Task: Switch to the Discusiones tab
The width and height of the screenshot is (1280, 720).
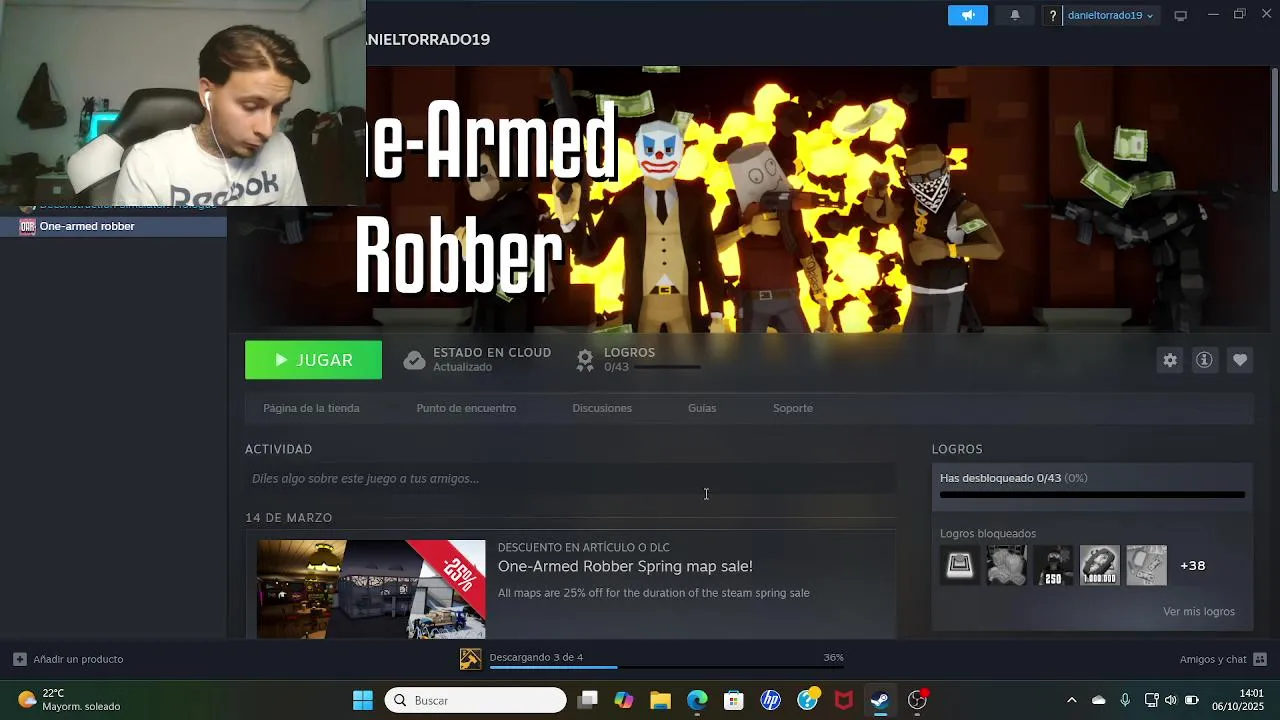Action: coord(602,408)
